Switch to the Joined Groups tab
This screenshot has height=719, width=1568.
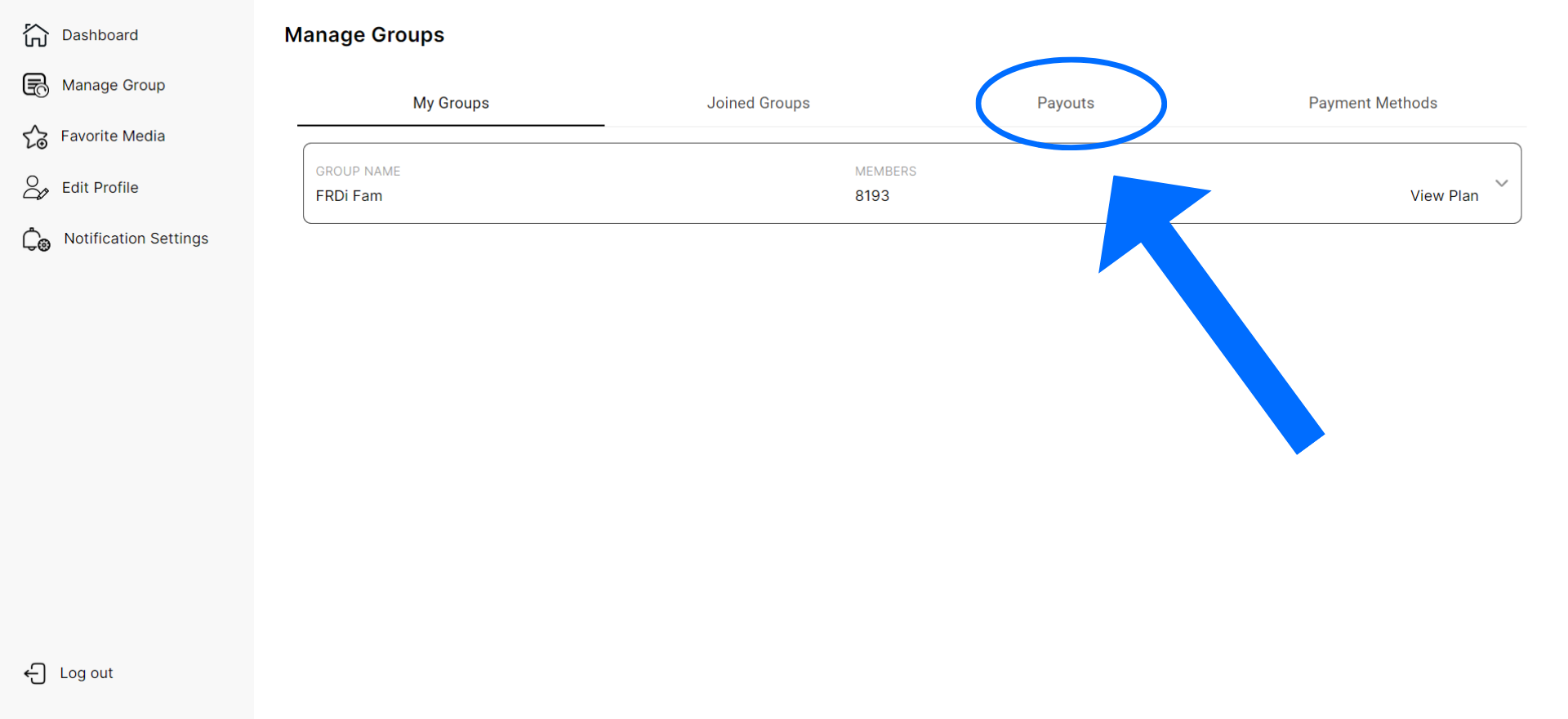(x=758, y=103)
